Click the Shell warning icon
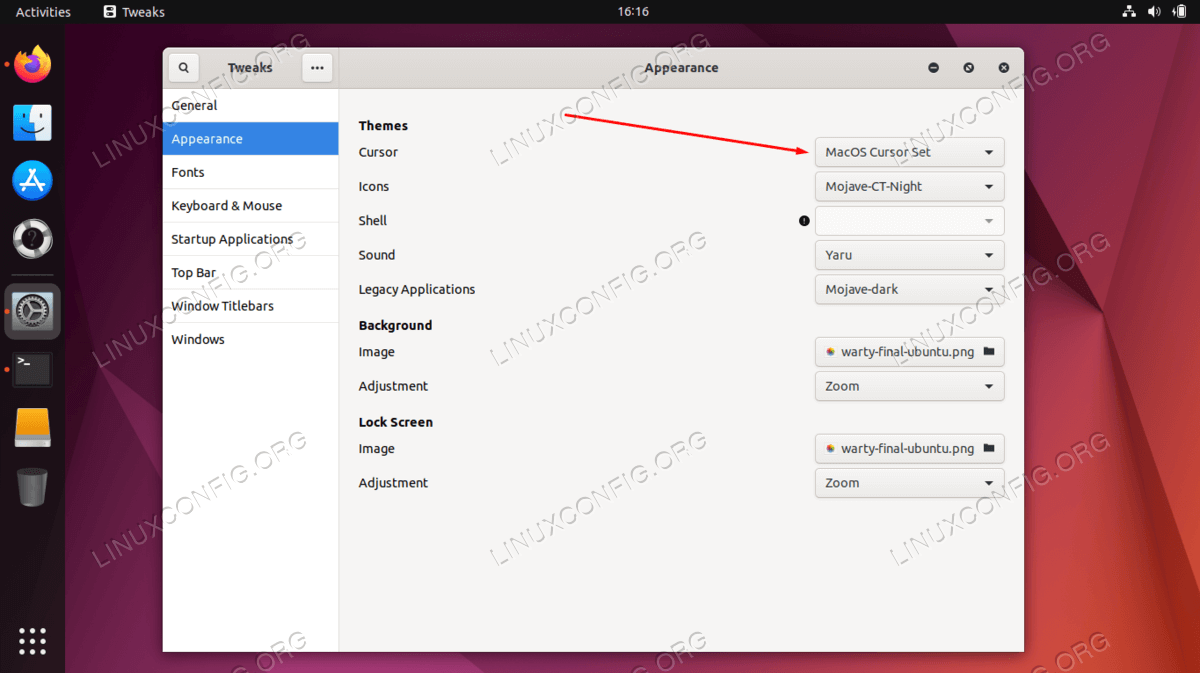The image size is (1200, 673). coord(804,221)
